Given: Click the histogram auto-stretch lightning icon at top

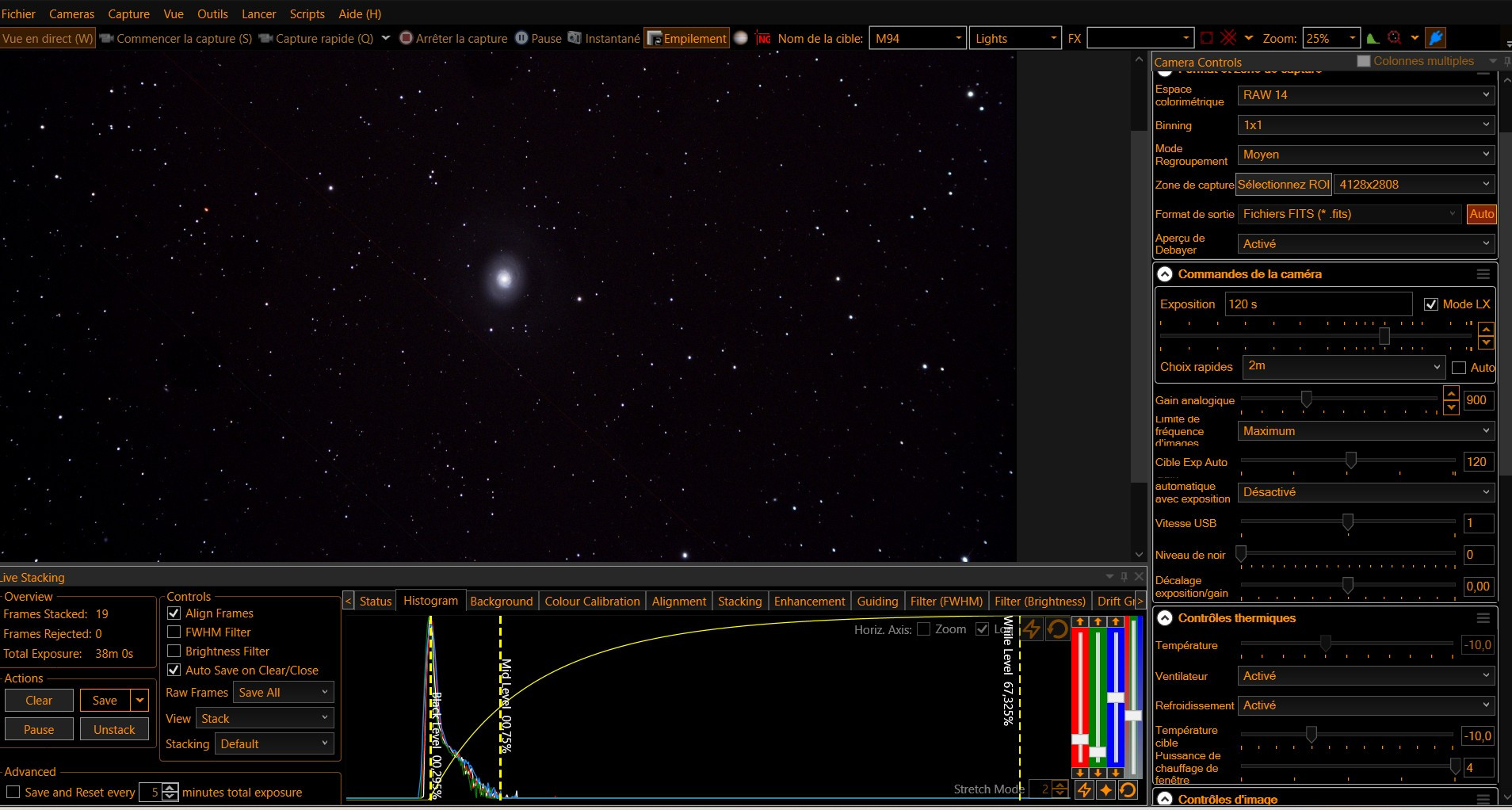Looking at the screenshot, I should pos(1031,629).
